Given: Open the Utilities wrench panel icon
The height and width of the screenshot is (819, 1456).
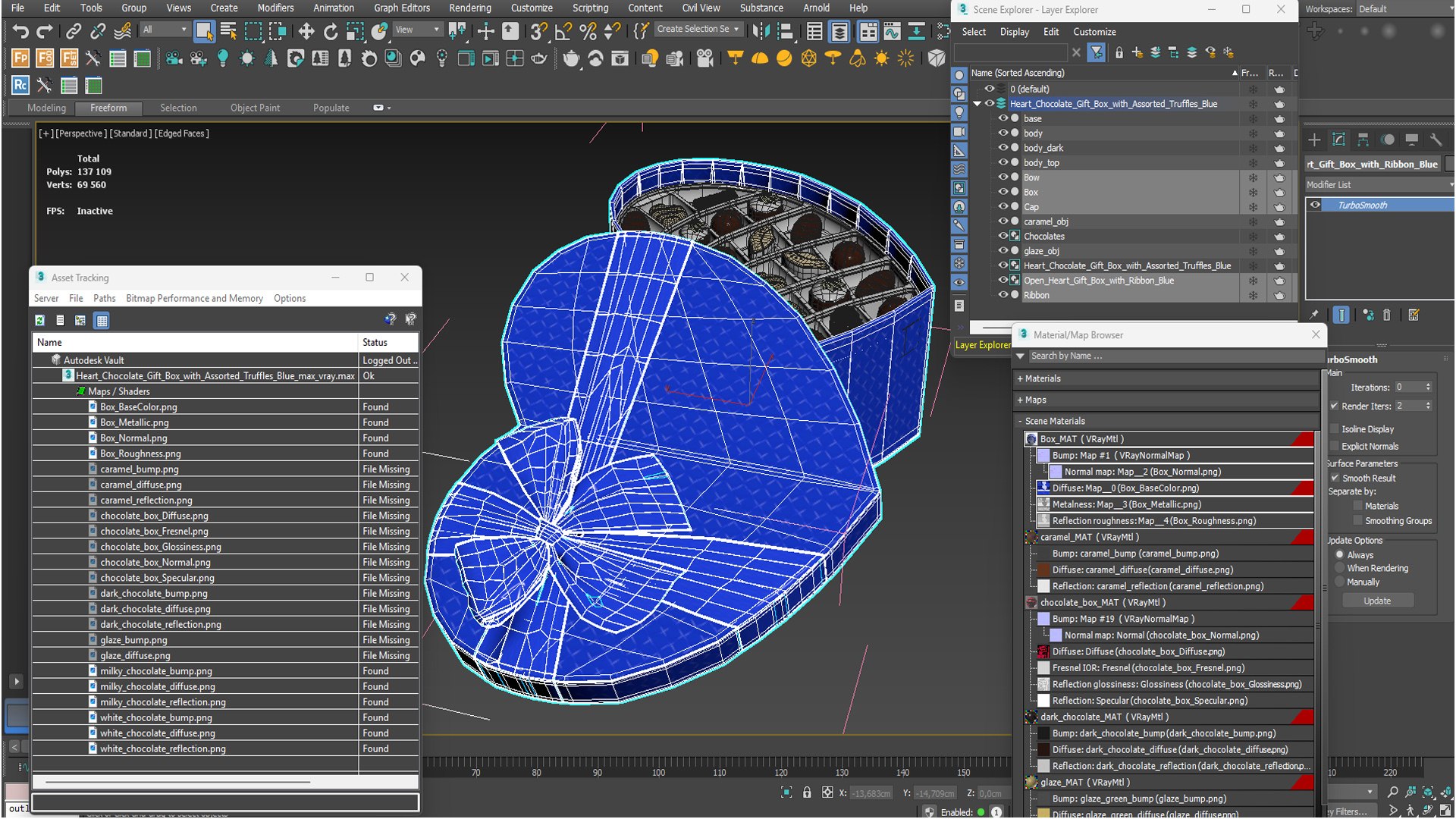Looking at the screenshot, I should click(1436, 140).
